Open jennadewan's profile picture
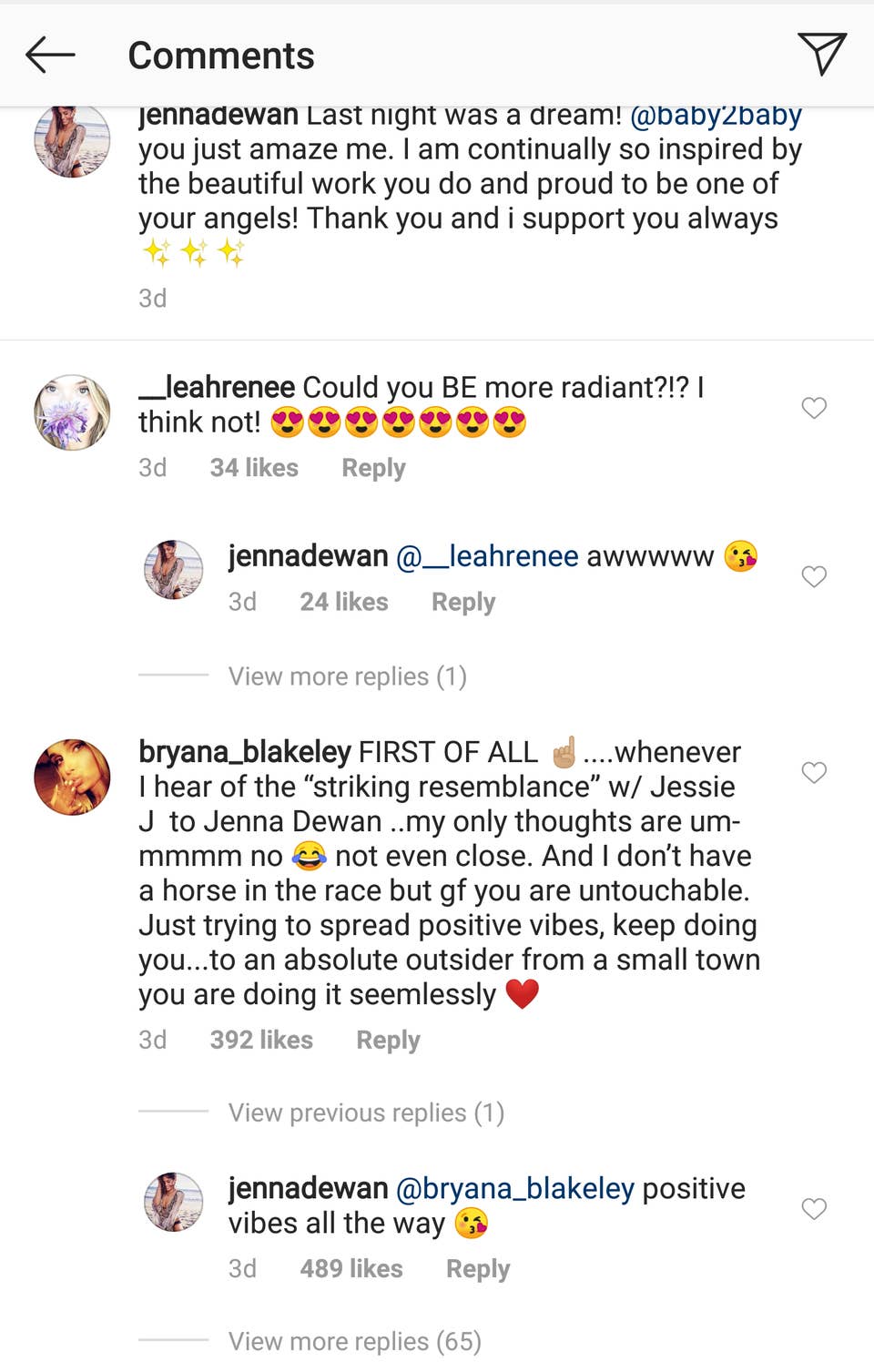 71,140
